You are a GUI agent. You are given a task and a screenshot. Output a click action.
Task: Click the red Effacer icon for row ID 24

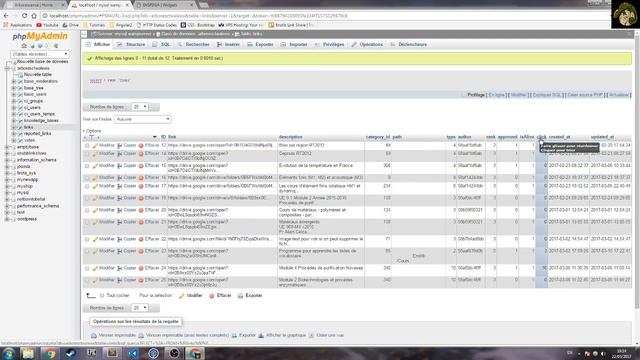(141, 269)
